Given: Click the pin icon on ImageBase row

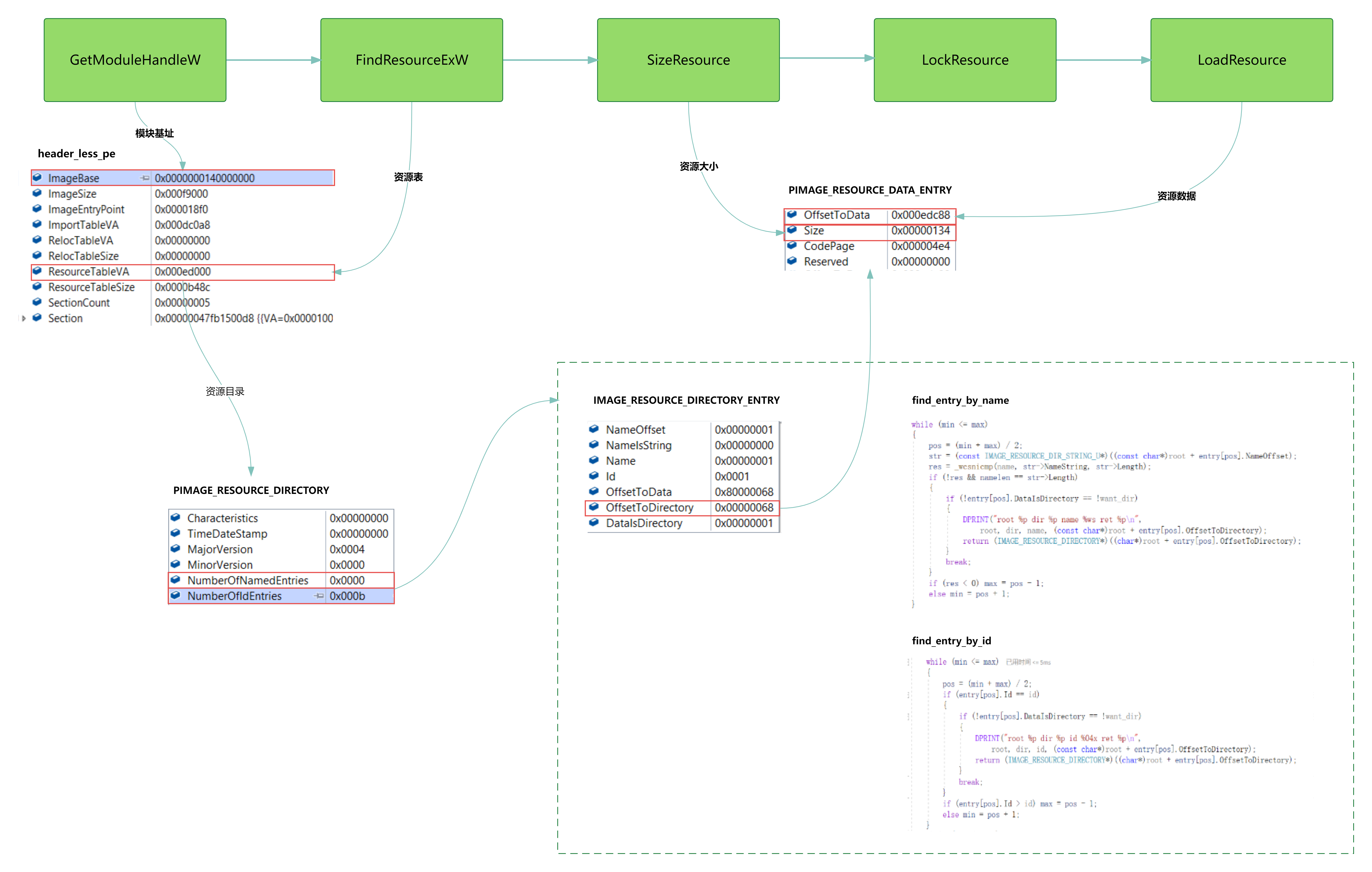Looking at the screenshot, I should coord(145,178).
